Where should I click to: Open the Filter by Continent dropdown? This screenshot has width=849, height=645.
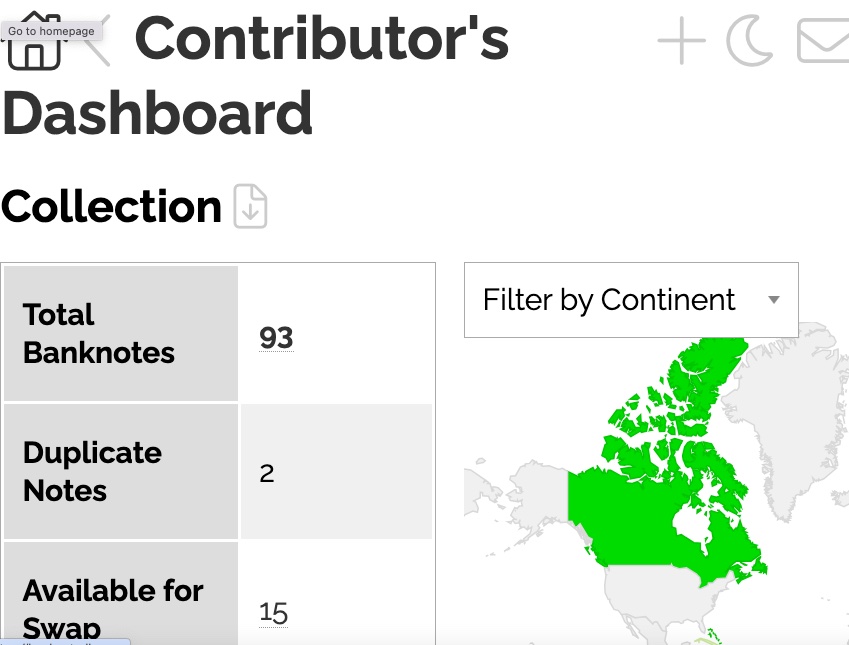tap(610, 300)
